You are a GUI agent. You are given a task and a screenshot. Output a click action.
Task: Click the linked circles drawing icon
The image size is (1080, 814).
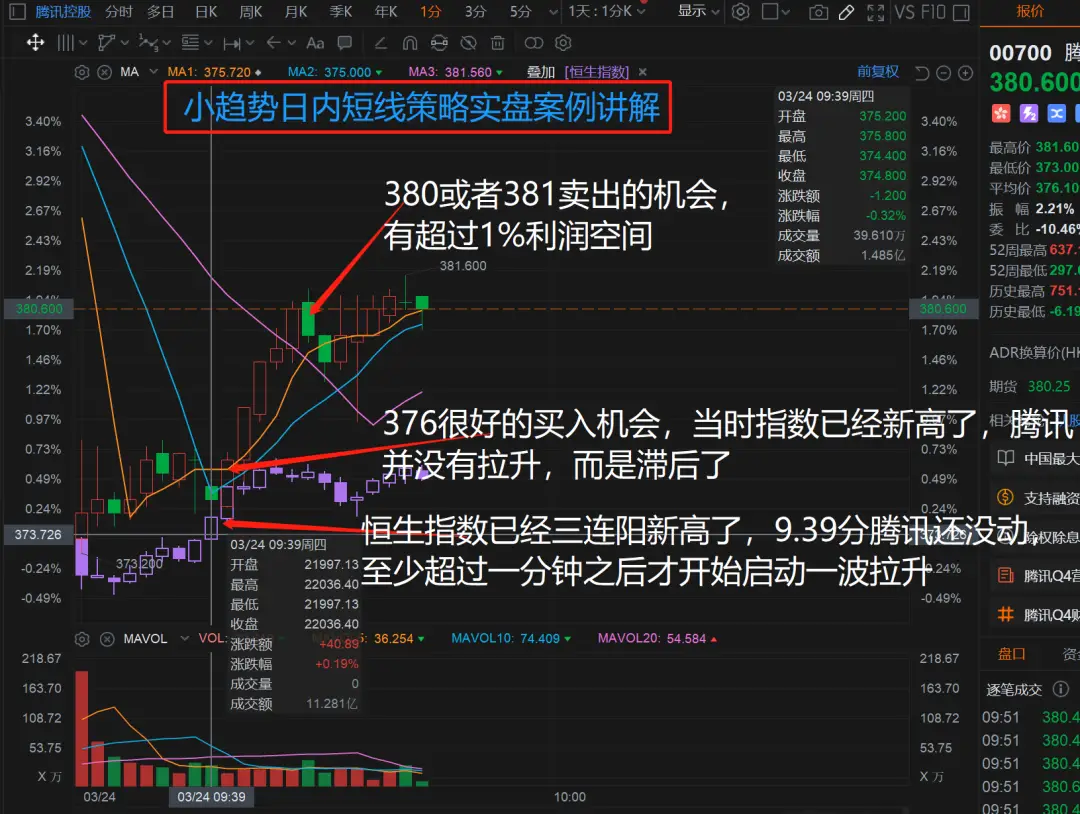pyautogui.click(x=534, y=43)
